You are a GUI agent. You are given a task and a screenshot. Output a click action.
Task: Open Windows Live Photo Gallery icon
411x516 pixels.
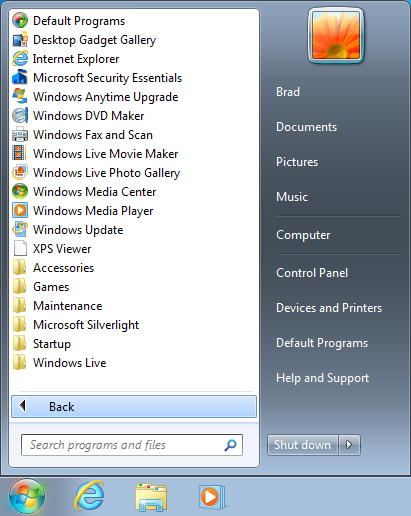pyautogui.click(x=20, y=173)
